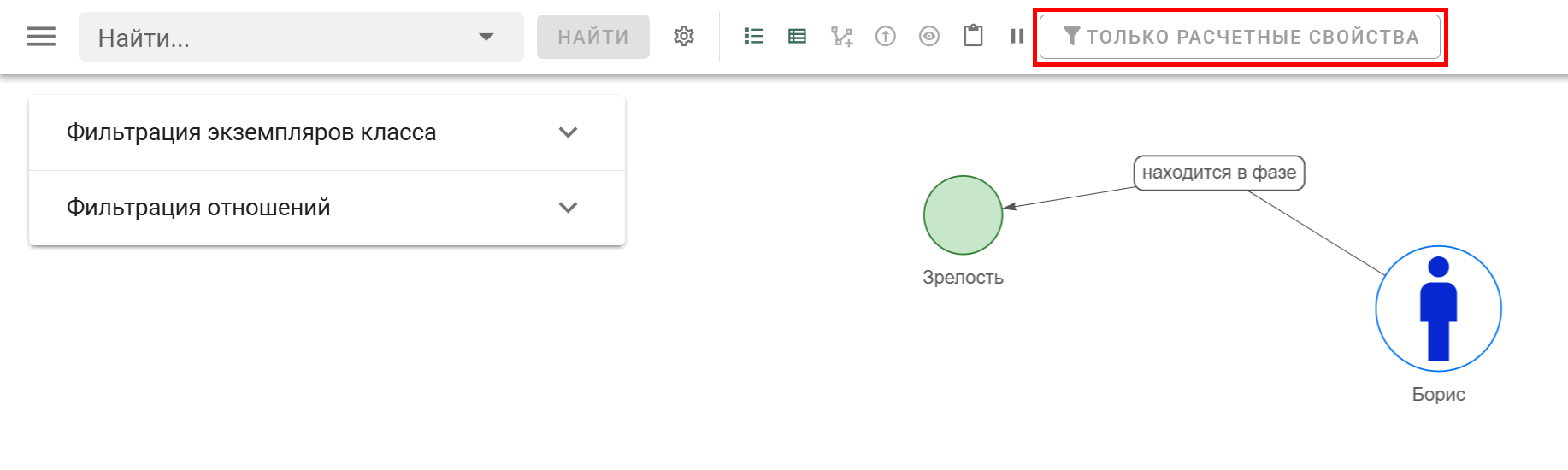The width and height of the screenshot is (1568, 470).
Task: Click the Борис node label text
Action: click(x=1438, y=395)
